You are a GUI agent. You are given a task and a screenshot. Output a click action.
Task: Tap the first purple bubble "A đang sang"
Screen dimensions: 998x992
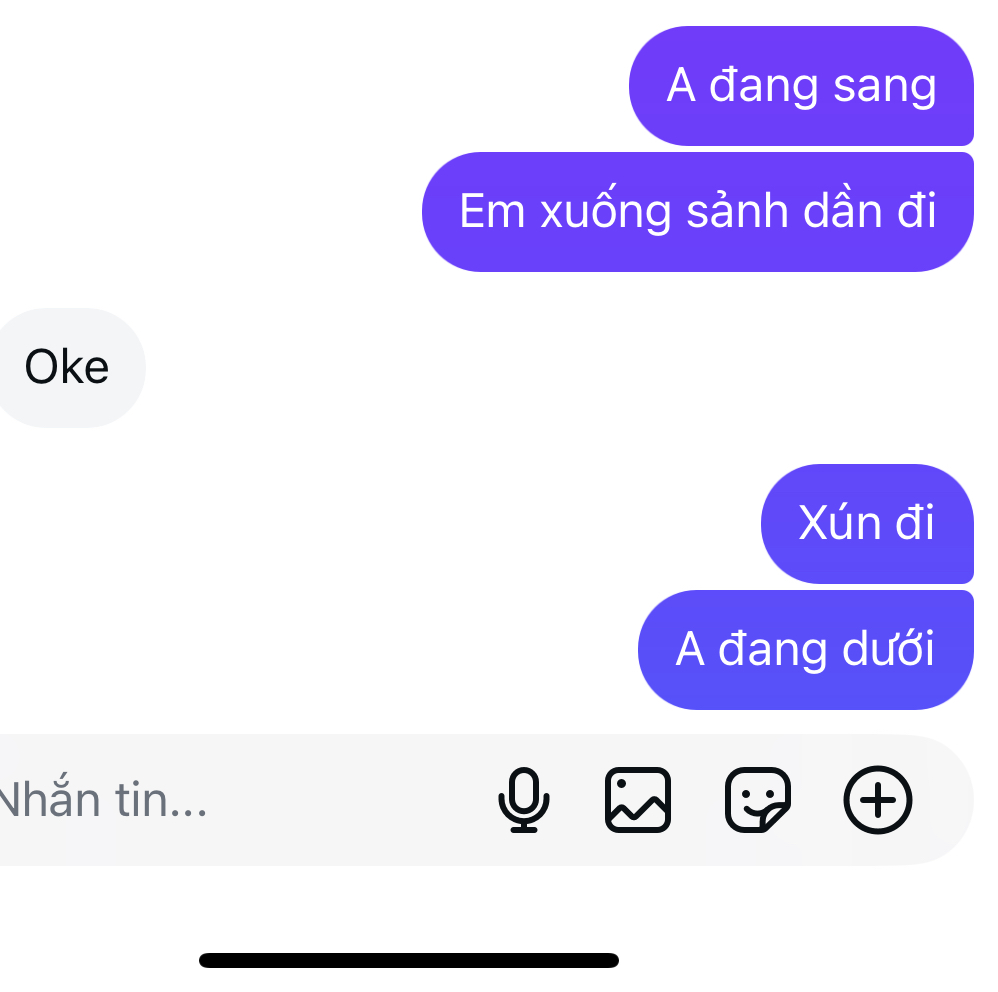point(801,86)
